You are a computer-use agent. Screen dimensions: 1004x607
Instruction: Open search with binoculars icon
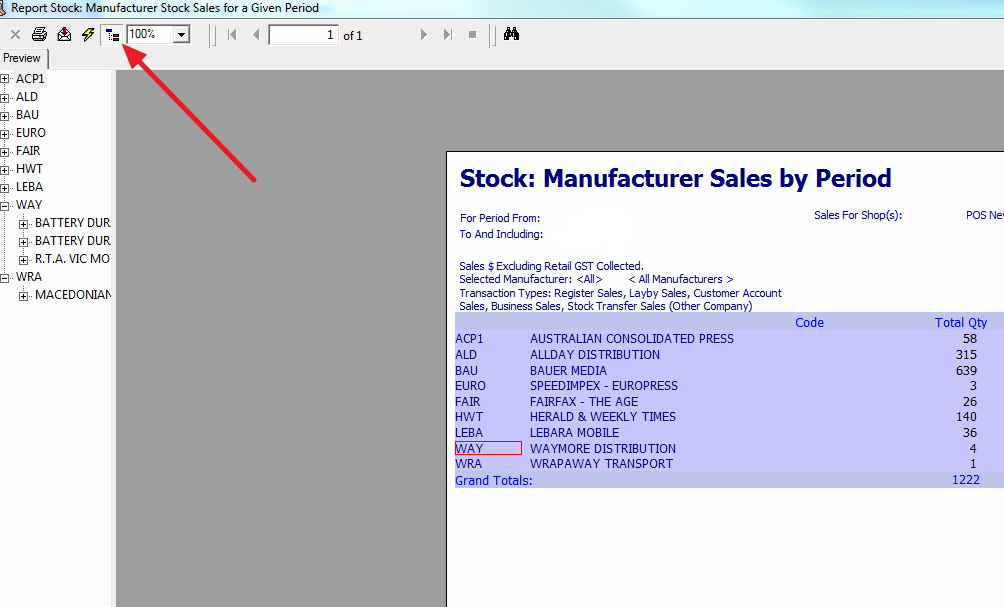(511, 34)
